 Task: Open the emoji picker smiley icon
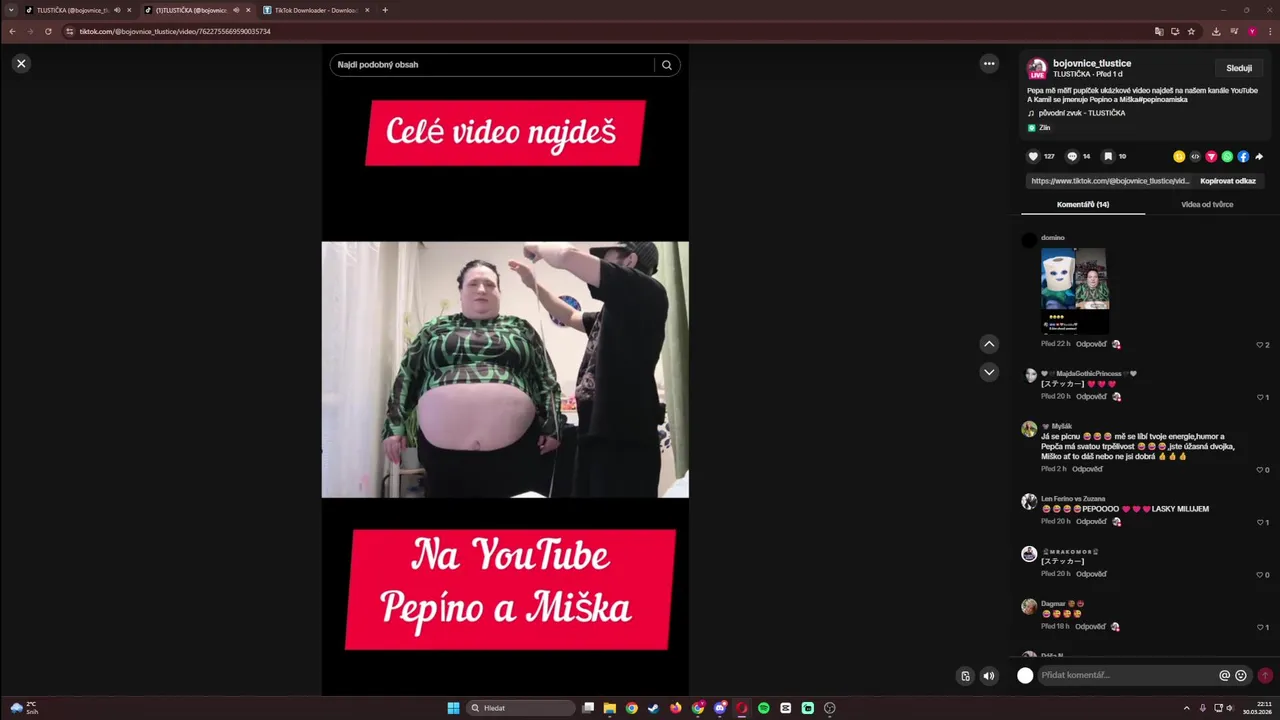click(1241, 676)
